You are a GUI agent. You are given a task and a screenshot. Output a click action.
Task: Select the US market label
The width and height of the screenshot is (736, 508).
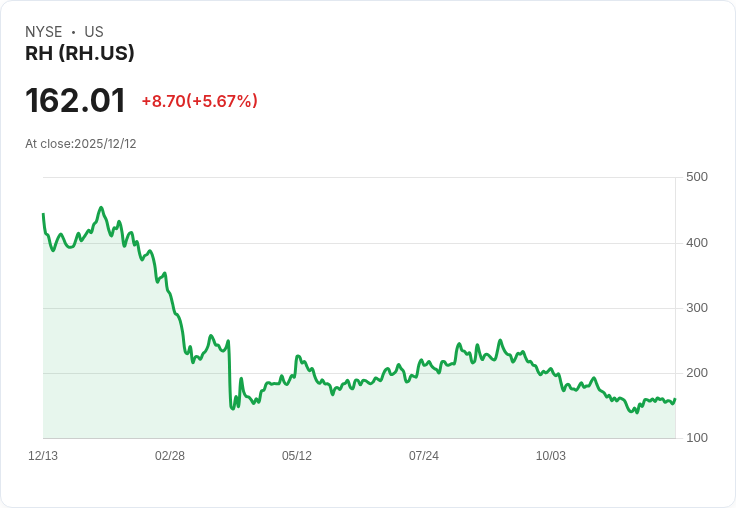[x=94, y=32]
